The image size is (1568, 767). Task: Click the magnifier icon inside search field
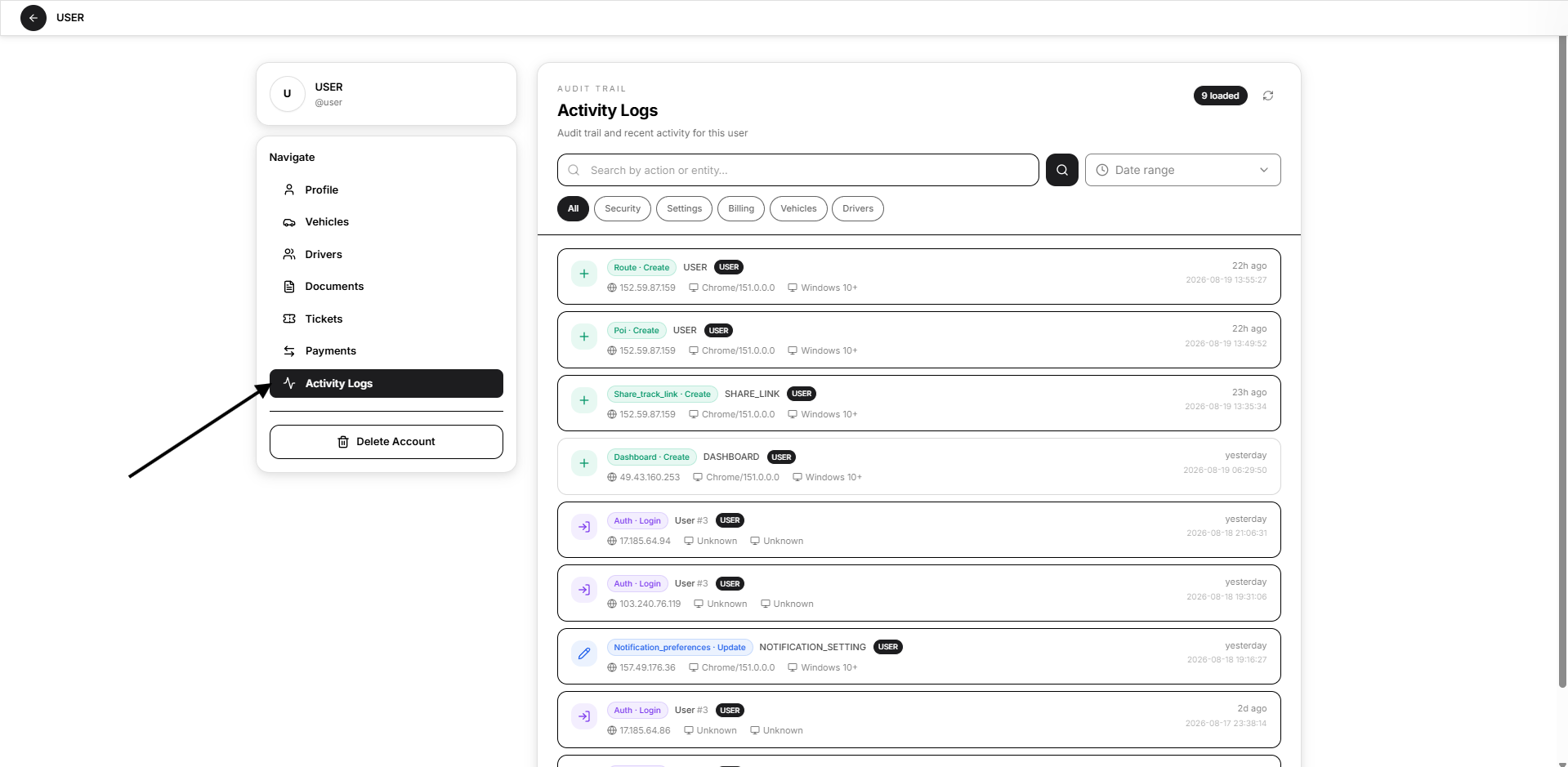click(574, 170)
